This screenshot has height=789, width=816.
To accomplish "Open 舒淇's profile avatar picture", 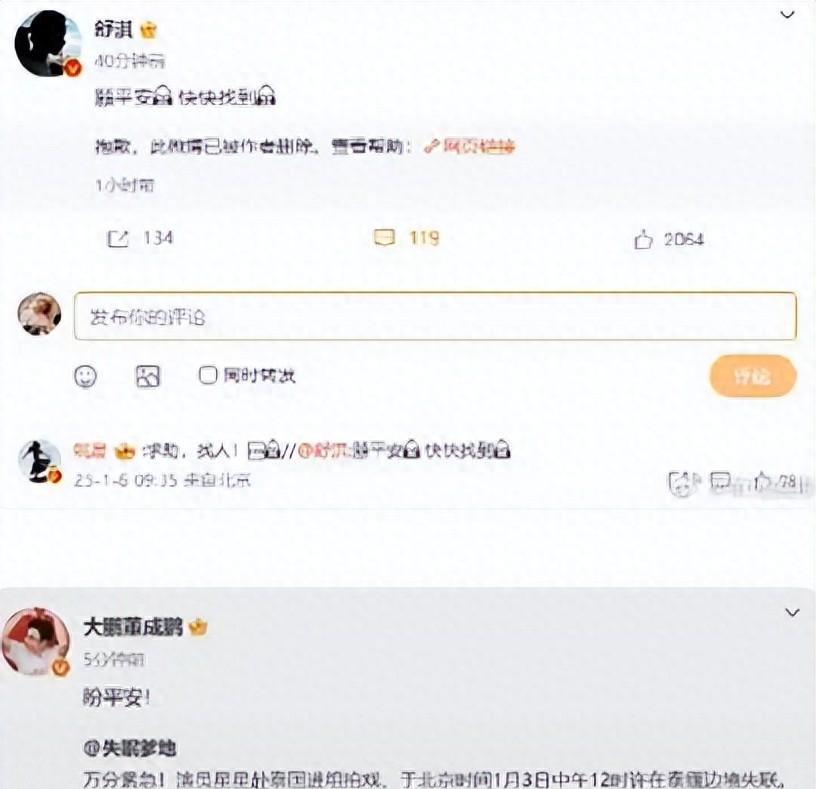I will tap(48, 43).
